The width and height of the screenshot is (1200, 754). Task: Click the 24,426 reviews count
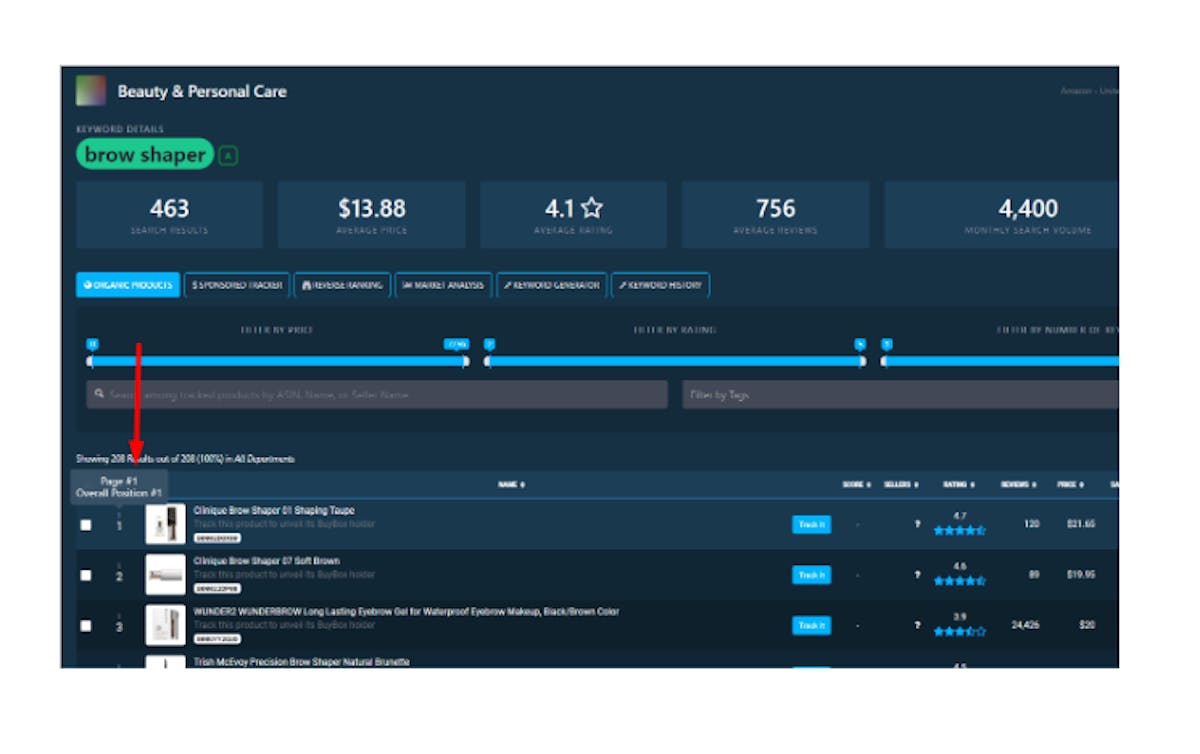[x=1024, y=625]
